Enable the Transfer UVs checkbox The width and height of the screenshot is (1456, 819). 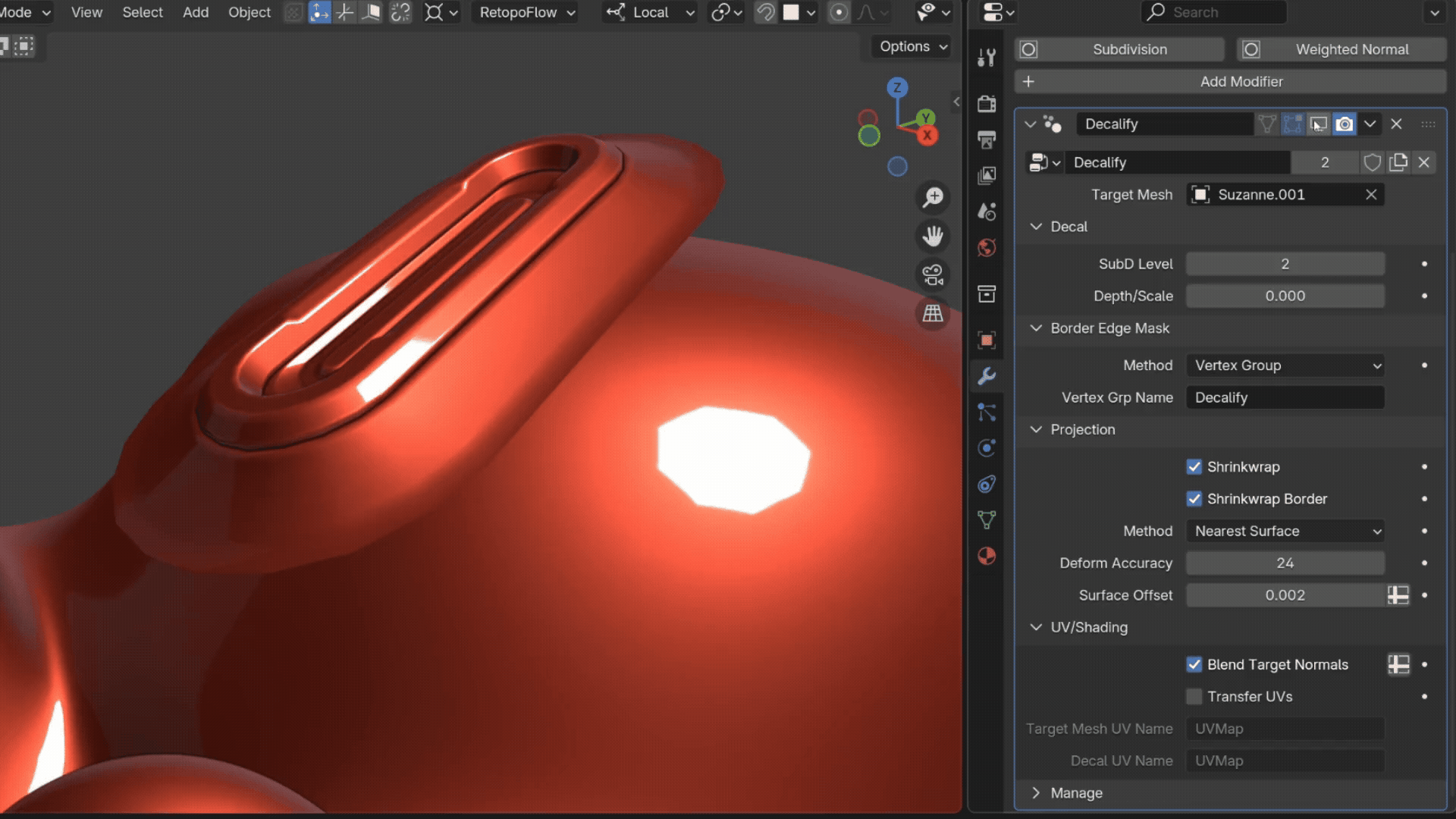click(x=1194, y=696)
